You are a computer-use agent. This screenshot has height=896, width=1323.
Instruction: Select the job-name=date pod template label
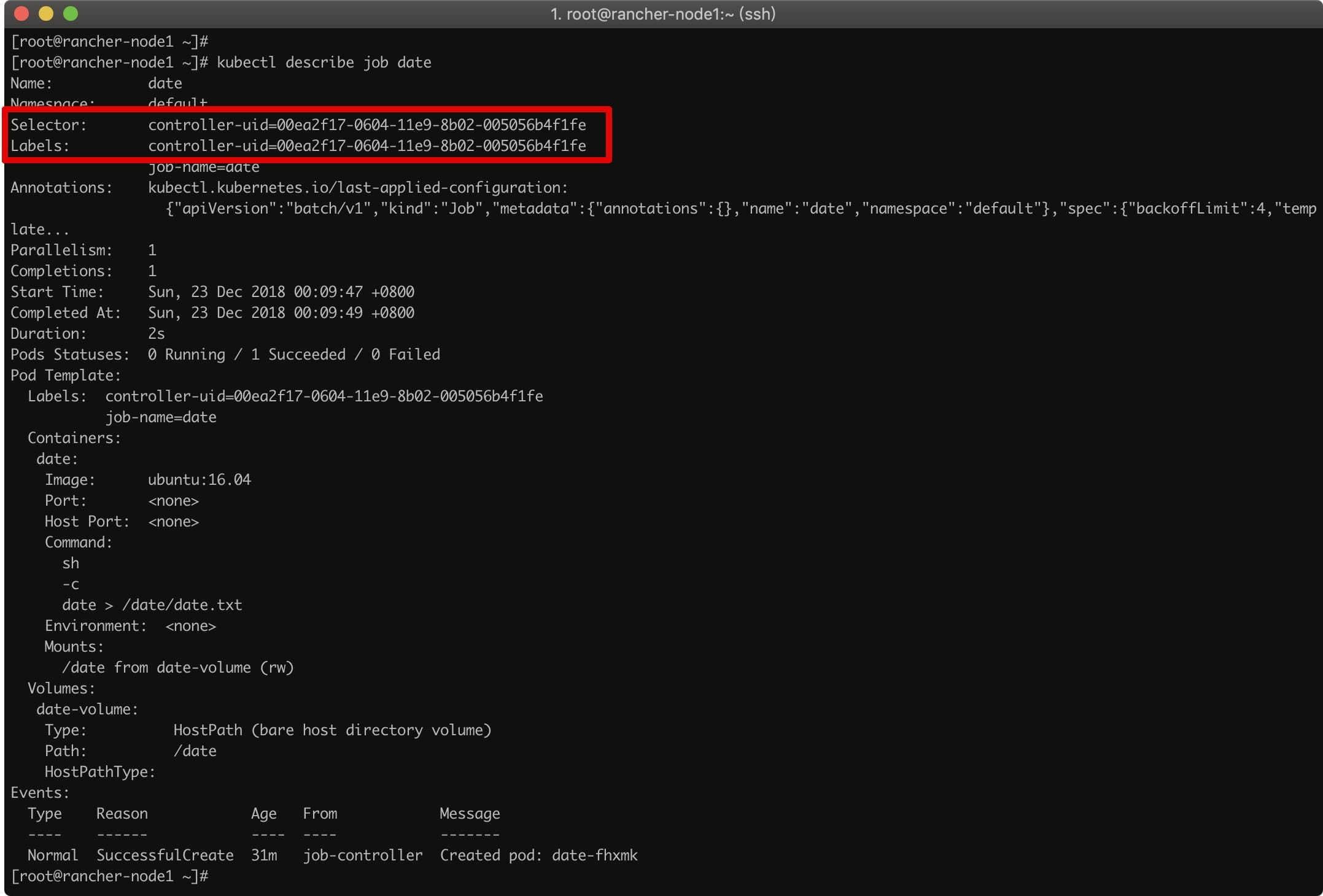point(161,417)
